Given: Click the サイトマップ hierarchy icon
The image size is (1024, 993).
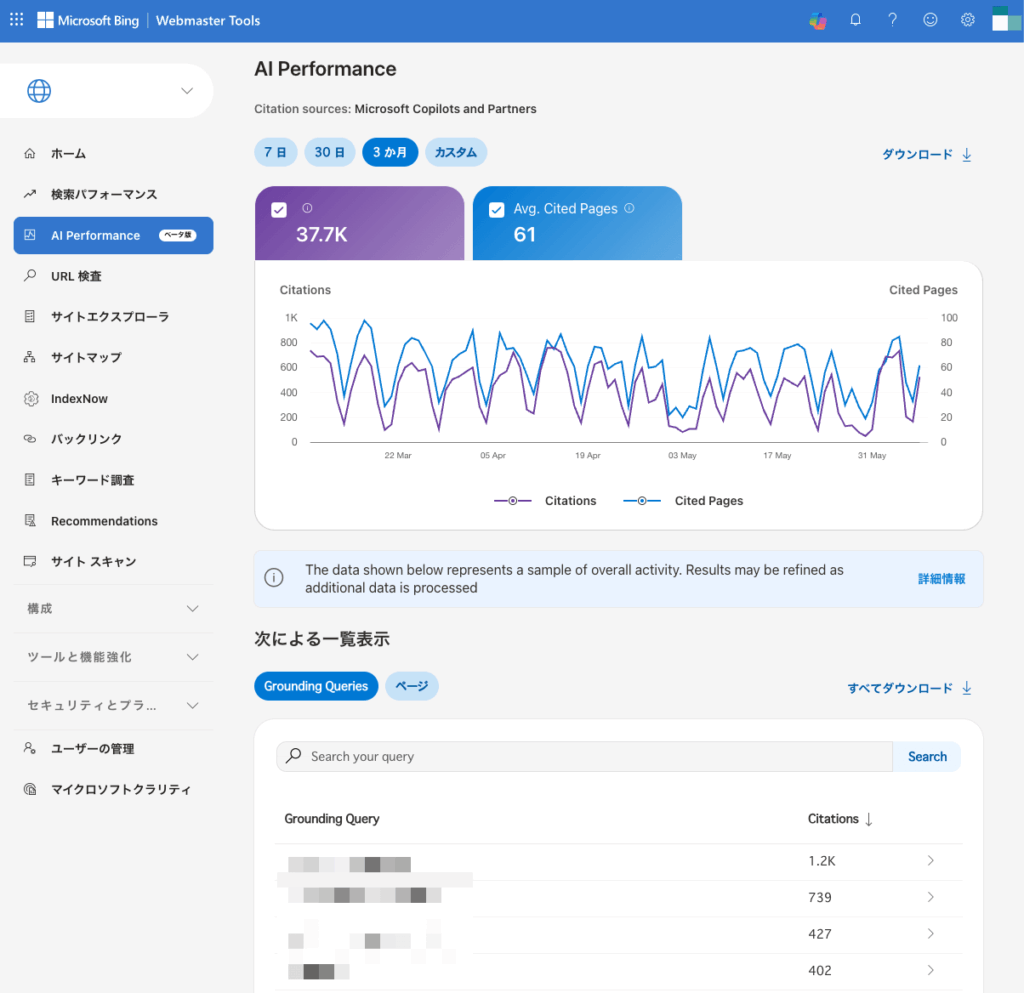Looking at the screenshot, I should click(x=30, y=357).
